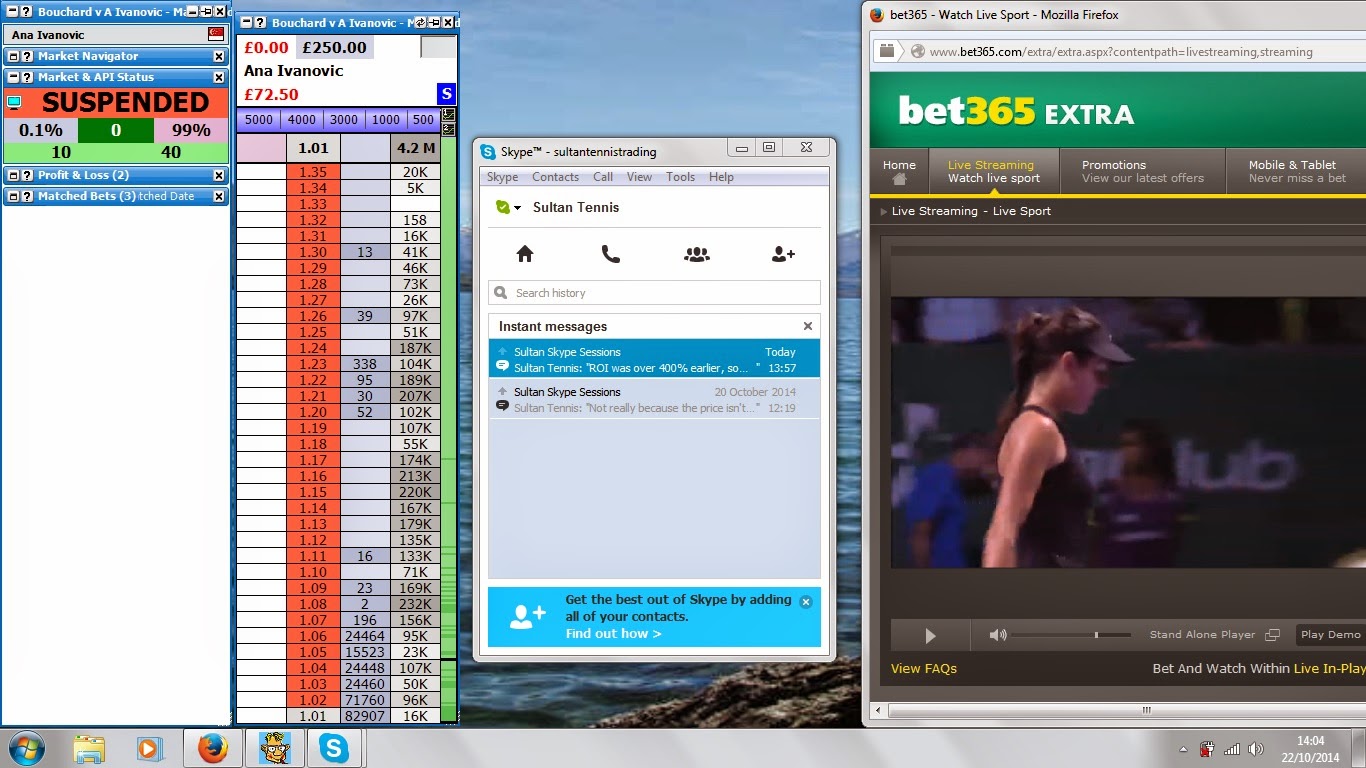This screenshot has width=1366, height=768.
Task: Click the refresh icon in ladder title bar
Action: coord(420,23)
